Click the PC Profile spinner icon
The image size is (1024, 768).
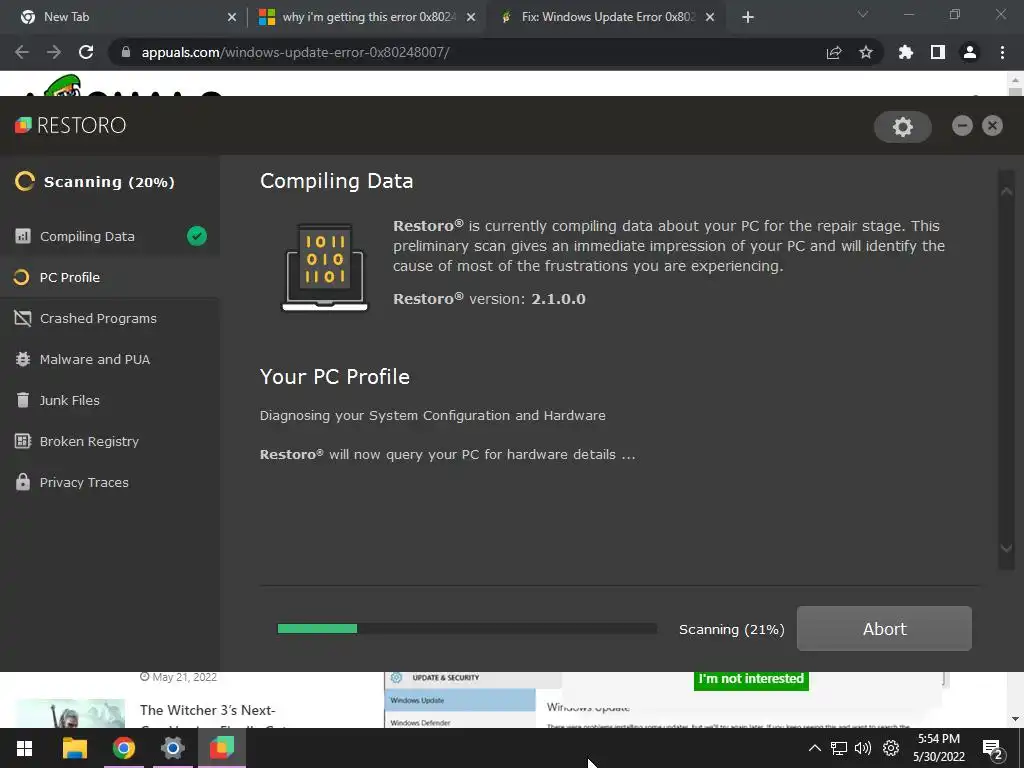22,278
